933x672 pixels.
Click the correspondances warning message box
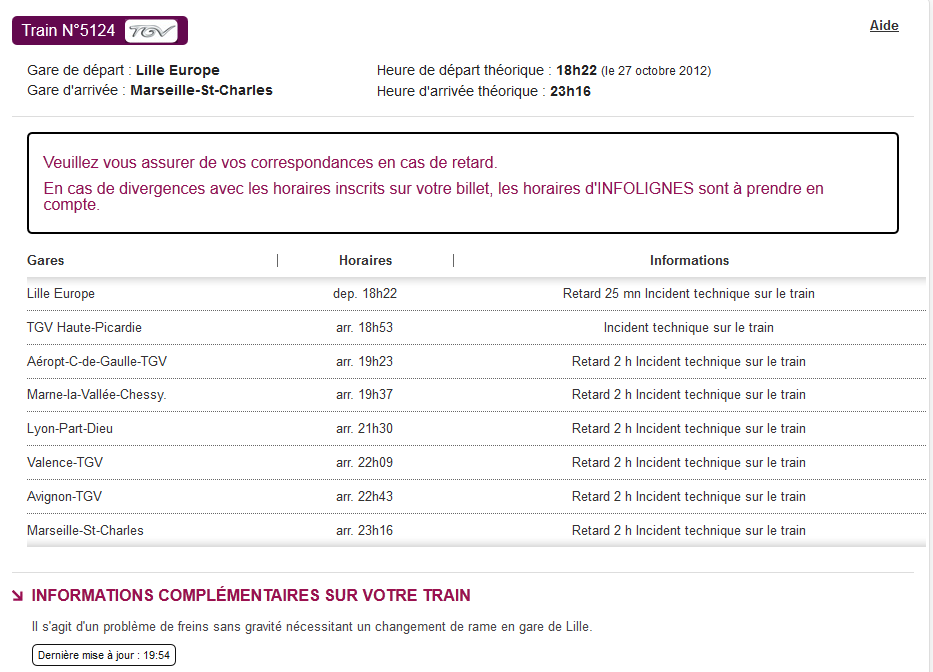point(462,183)
